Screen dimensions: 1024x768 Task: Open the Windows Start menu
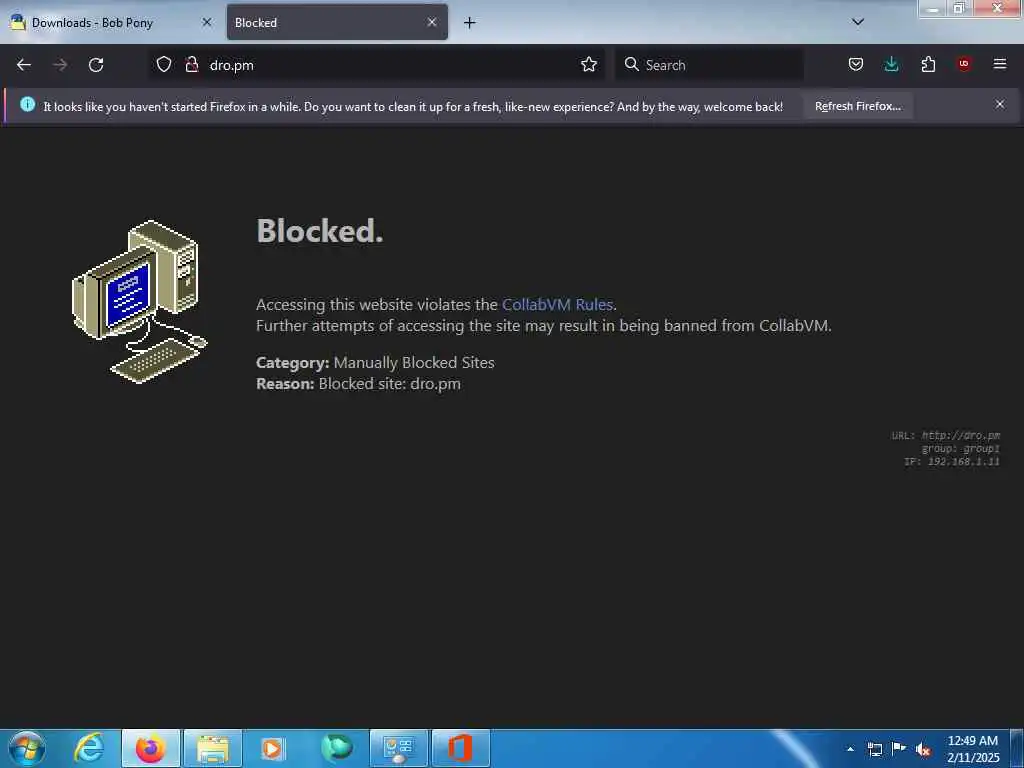[27, 748]
